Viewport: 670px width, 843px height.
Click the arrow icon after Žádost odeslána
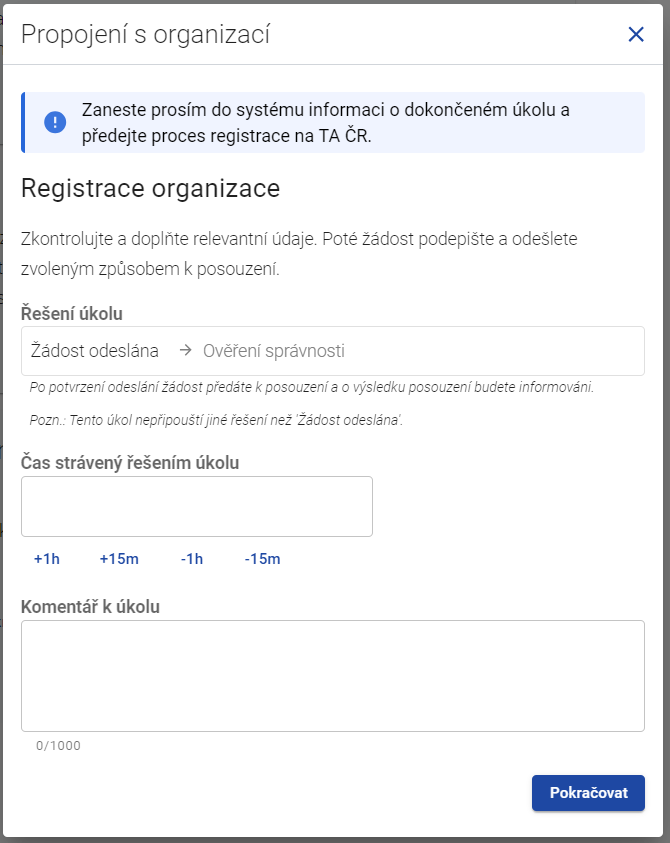click(x=186, y=351)
